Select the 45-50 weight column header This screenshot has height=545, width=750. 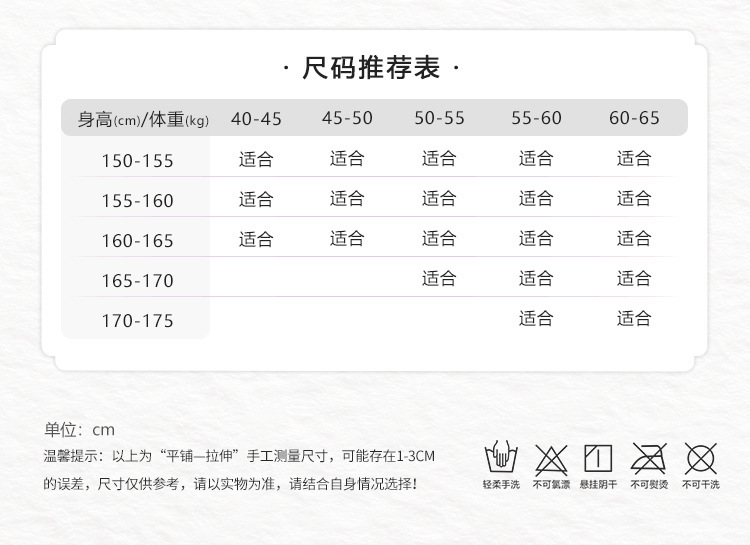coord(347,118)
